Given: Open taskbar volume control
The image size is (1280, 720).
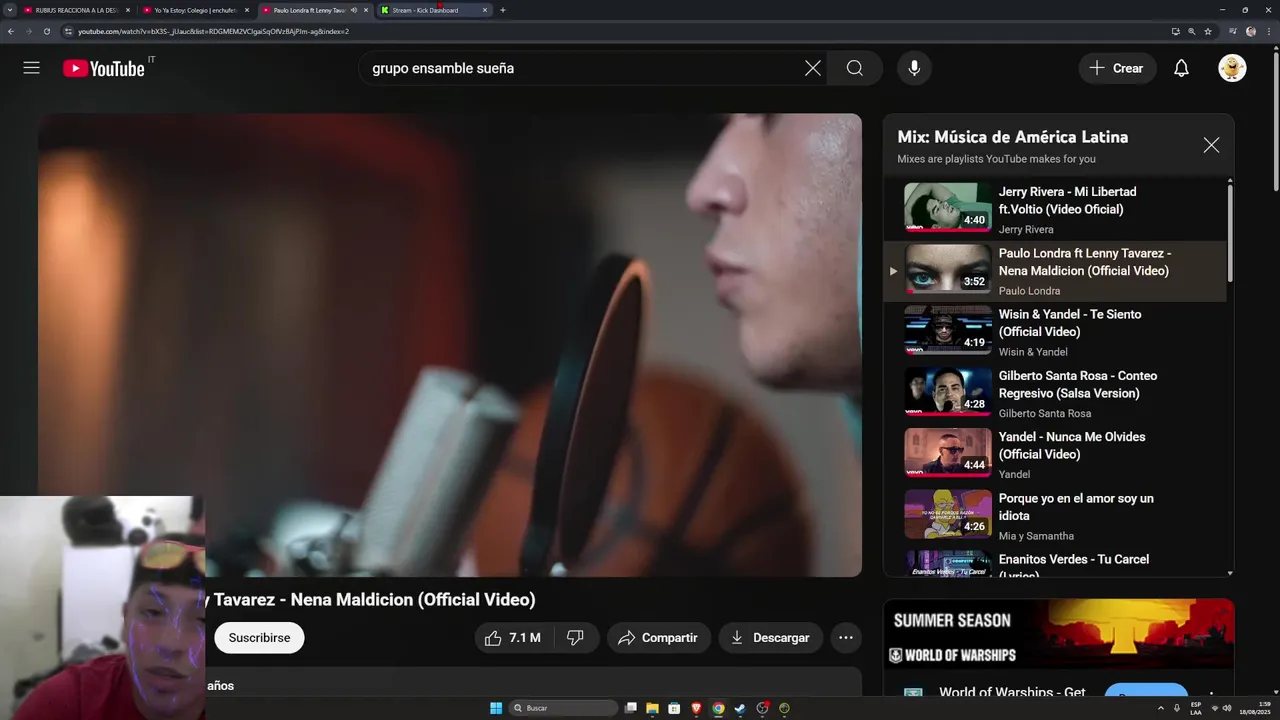Looking at the screenshot, I should 1227,708.
